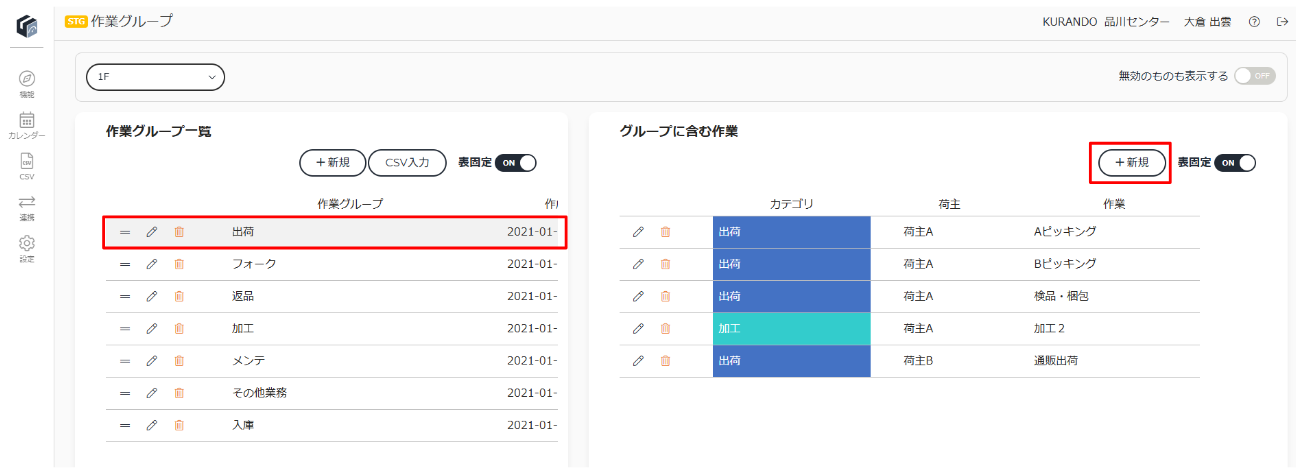Image resolution: width=1296 pixels, height=471 pixels.
Task: Edit the 通販出荷 task row
Action: (x=638, y=360)
